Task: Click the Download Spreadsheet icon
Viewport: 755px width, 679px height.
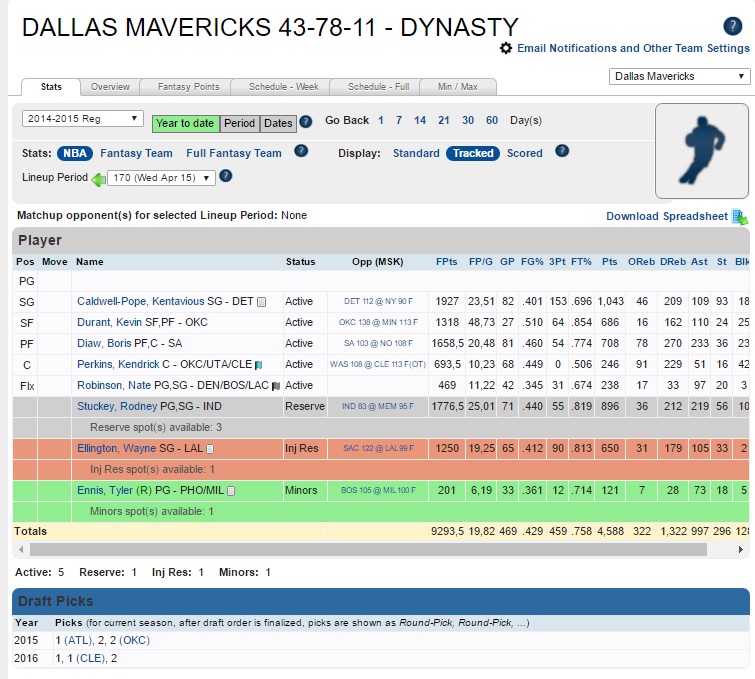Action: click(740, 217)
